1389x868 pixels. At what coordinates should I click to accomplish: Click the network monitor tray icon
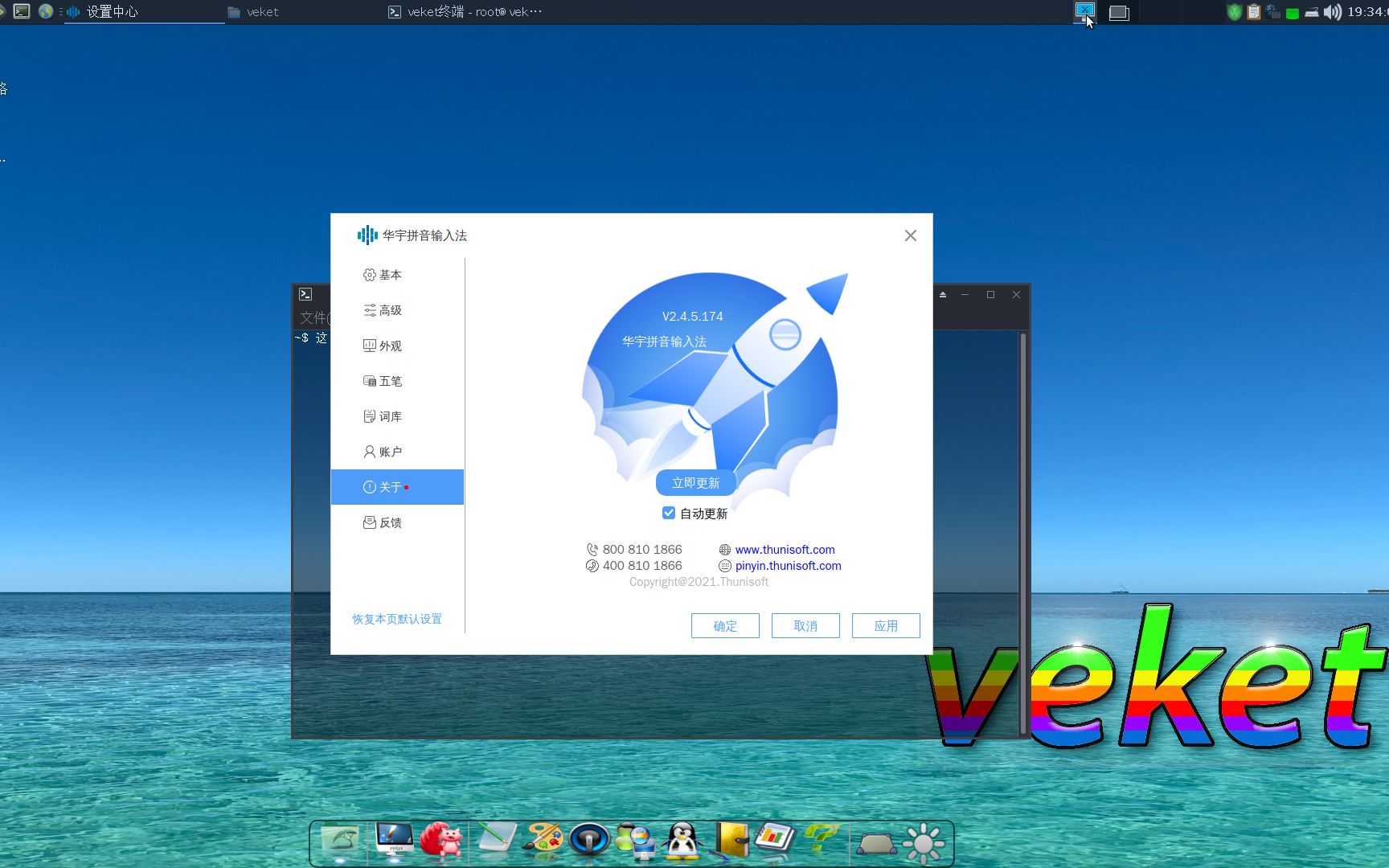click(x=1272, y=12)
